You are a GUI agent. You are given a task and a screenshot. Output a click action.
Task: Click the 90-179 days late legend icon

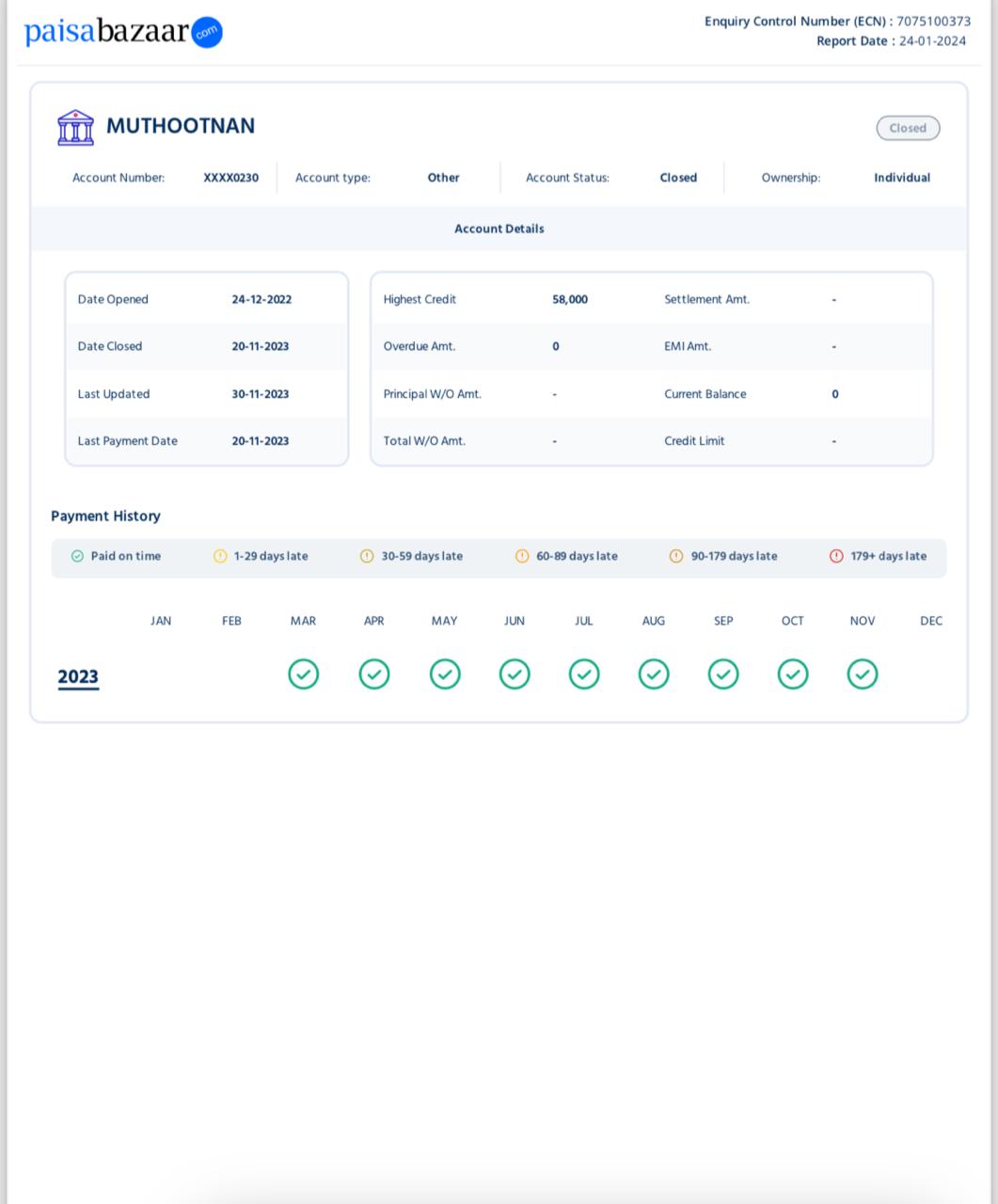point(675,556)
